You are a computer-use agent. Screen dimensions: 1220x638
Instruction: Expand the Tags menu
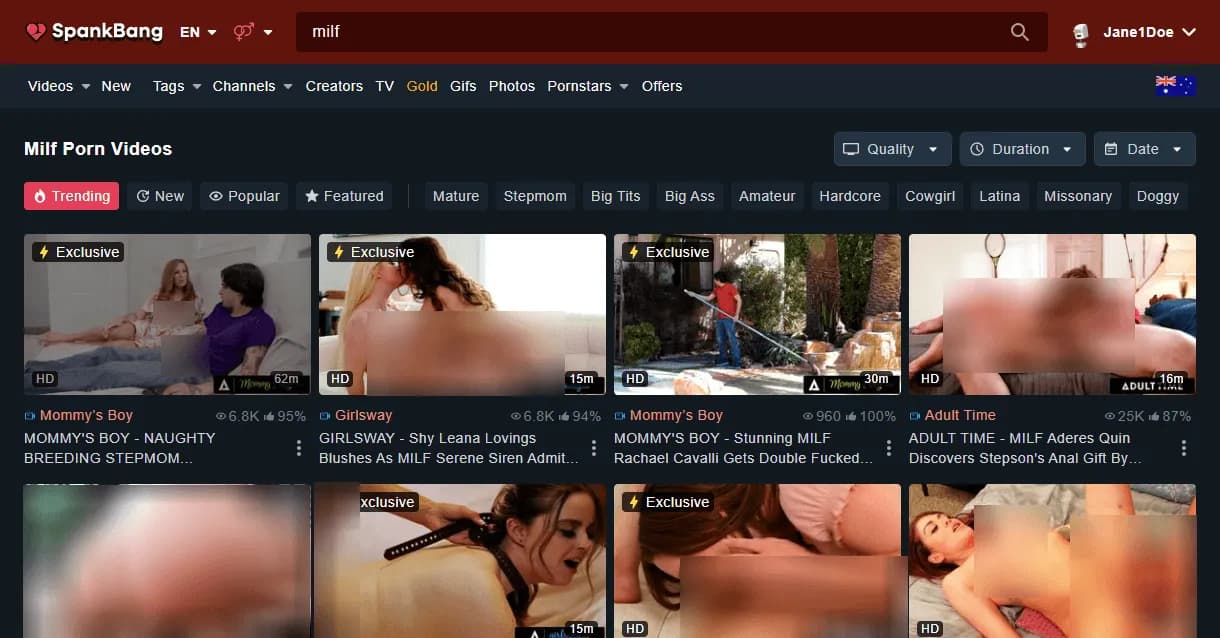177,86
